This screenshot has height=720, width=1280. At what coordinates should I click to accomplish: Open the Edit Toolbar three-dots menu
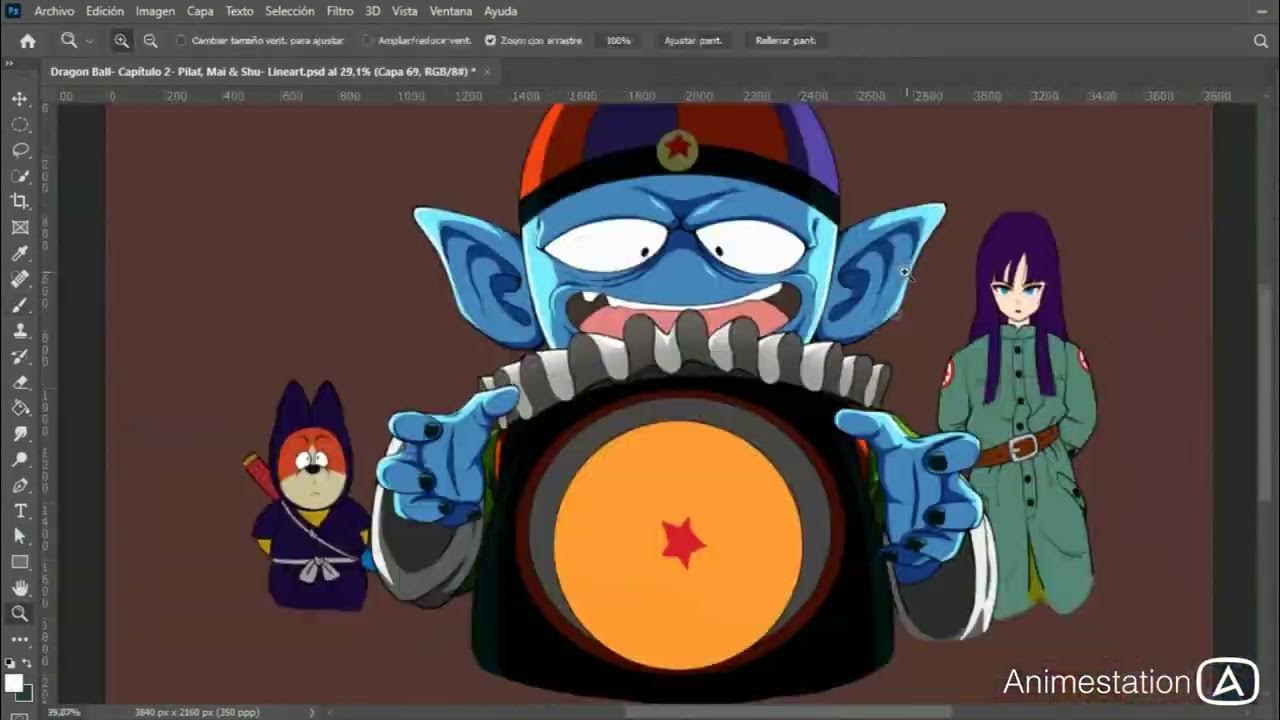20,639
